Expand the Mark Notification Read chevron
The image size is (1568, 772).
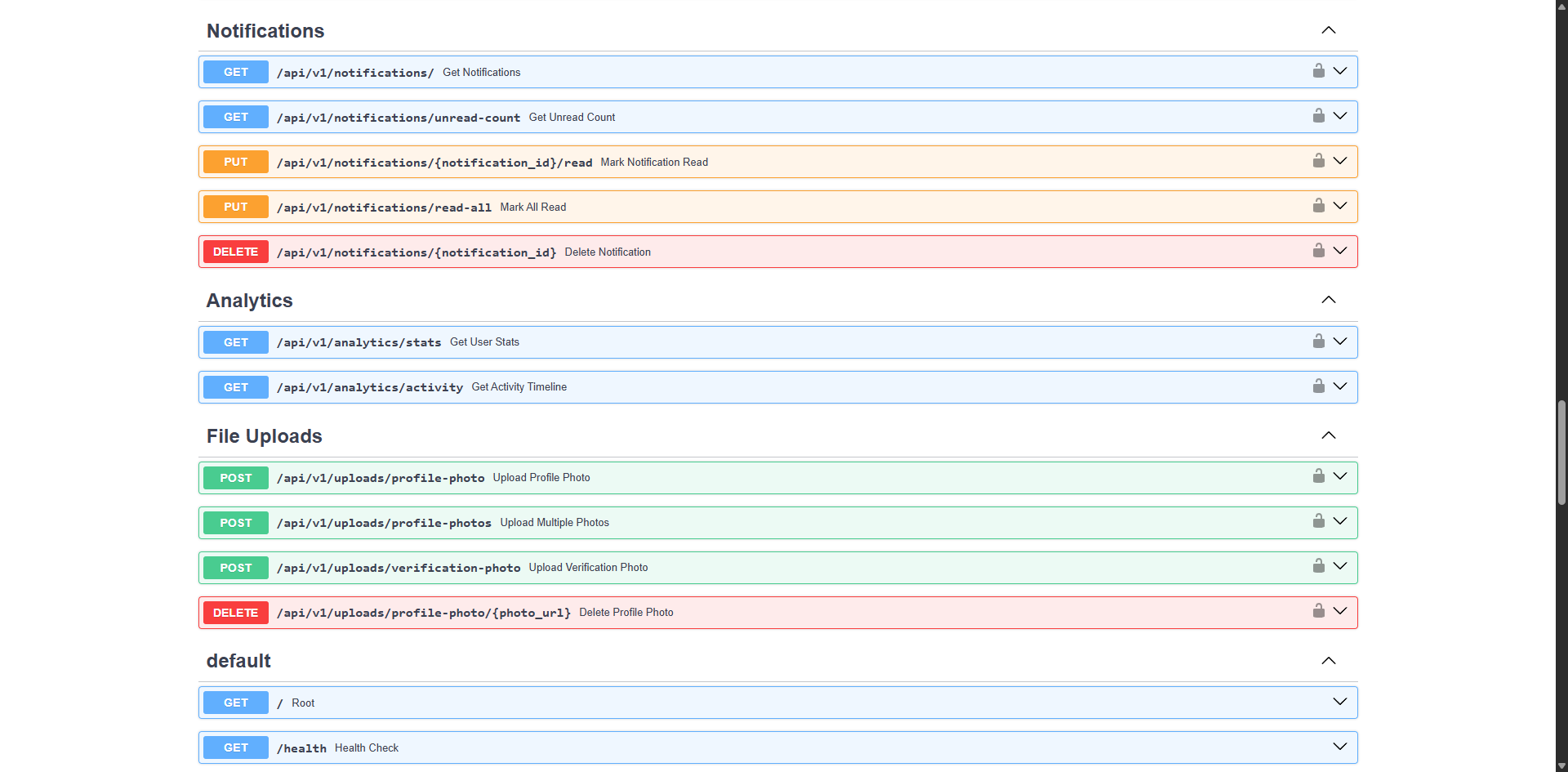tap(1340, 161)
